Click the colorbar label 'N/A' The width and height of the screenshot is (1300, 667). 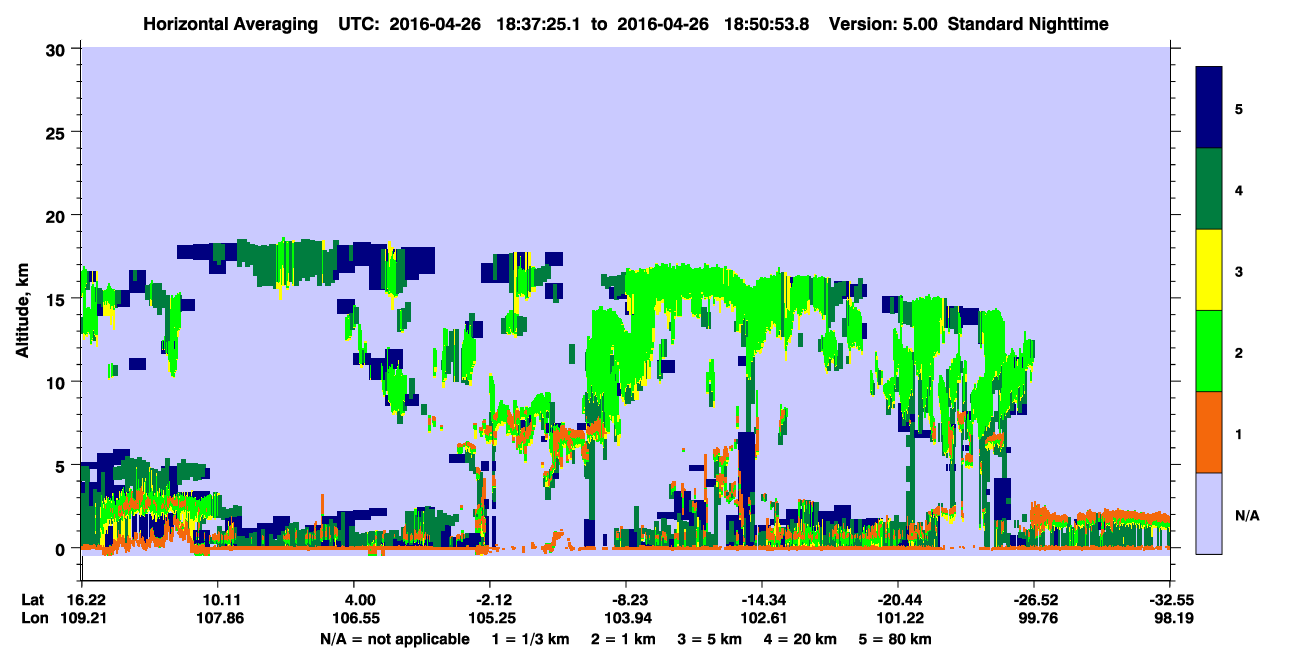[1246, 515]
